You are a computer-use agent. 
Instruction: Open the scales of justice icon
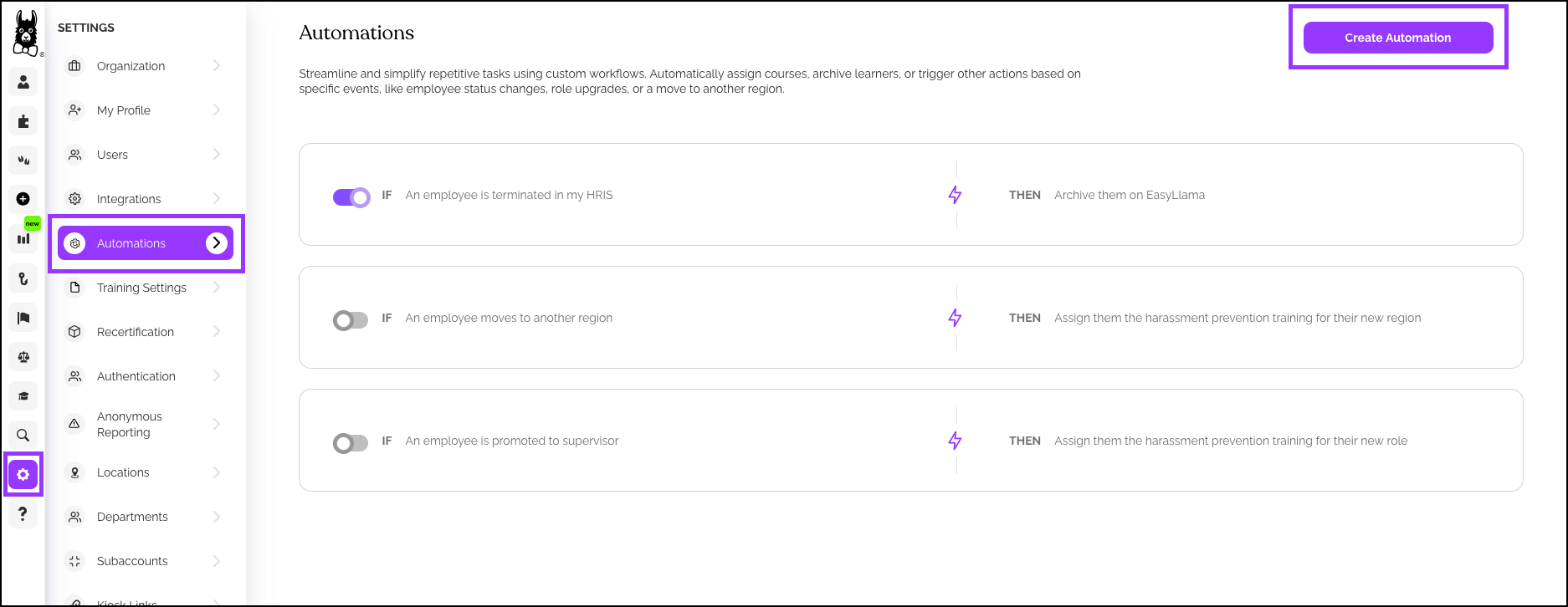coord(23,357)
